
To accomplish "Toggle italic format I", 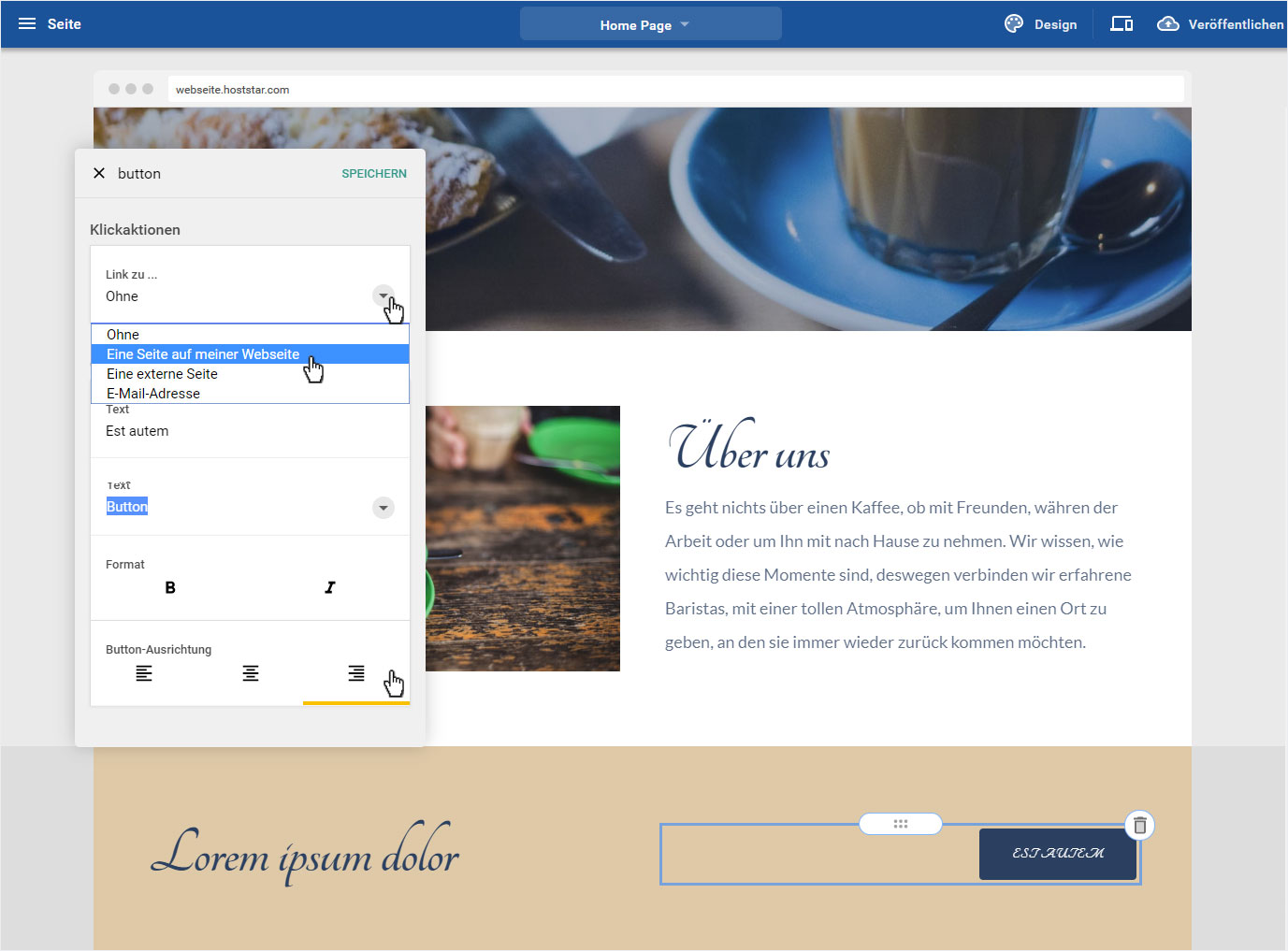I will click(330, 587).
